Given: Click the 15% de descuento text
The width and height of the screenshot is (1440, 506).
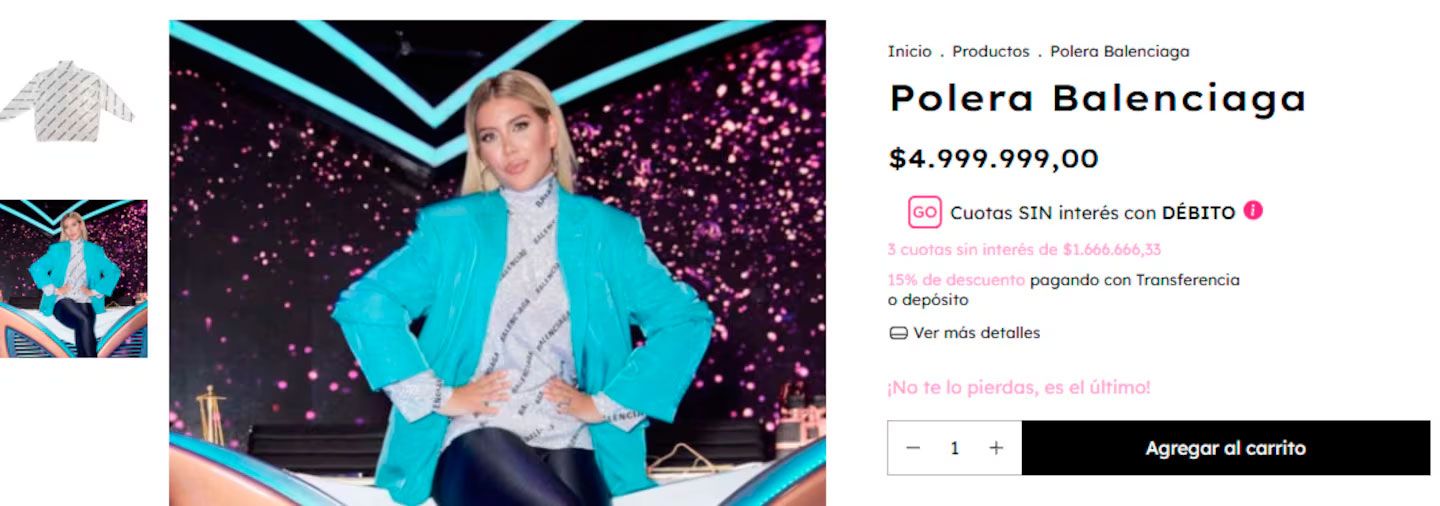Looking at the screenshot, I should tap(955, 280).
